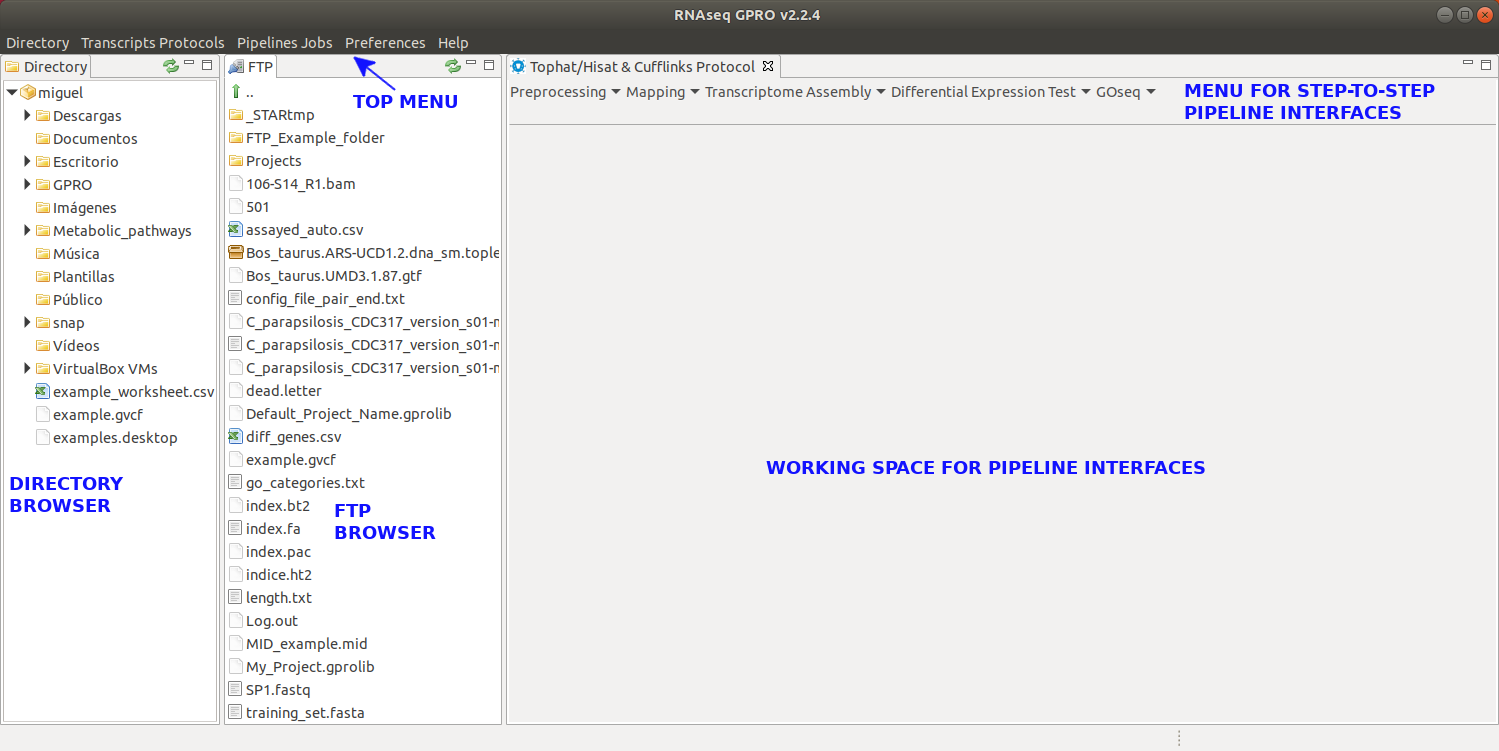
Task: Click the FTP panel refresh icon
Action: [x=453, y=66]
